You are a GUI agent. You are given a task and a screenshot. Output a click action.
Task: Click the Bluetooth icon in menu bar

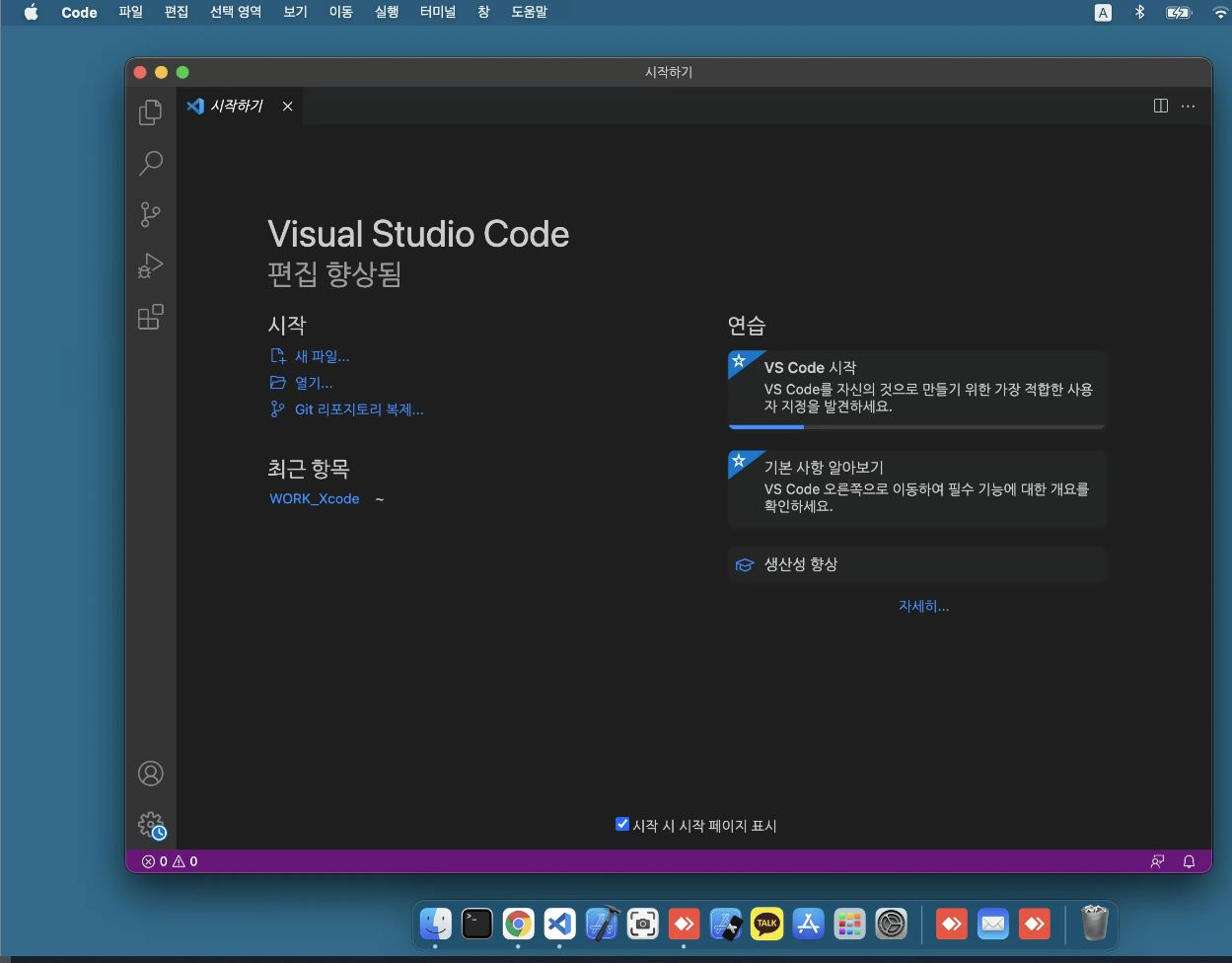tap(1139, 12)
